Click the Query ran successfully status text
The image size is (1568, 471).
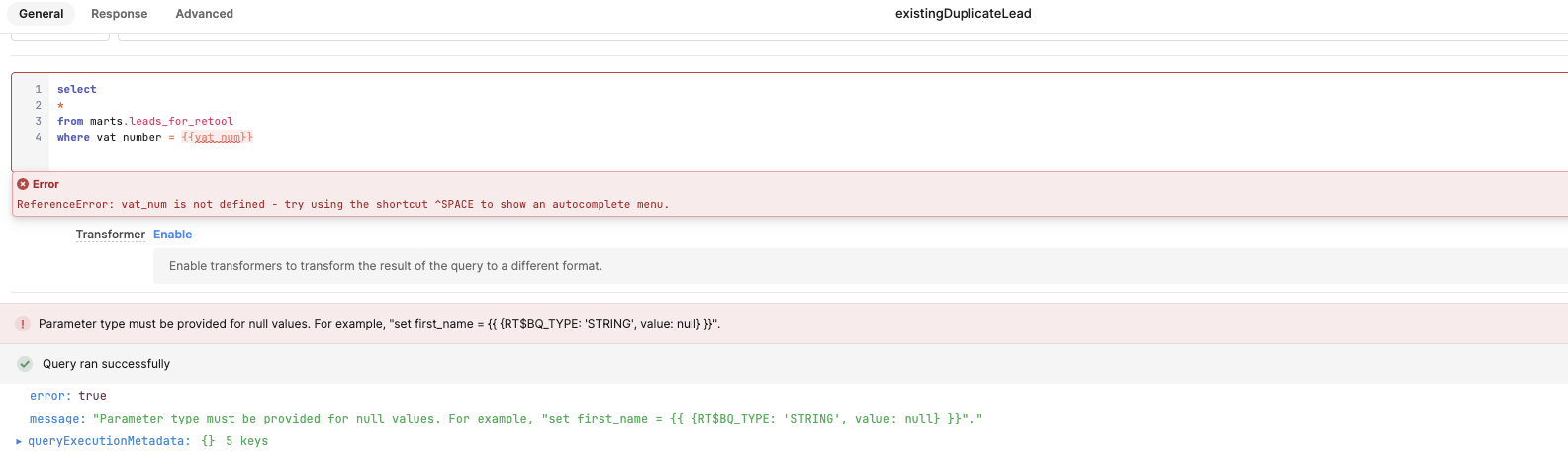106,364
